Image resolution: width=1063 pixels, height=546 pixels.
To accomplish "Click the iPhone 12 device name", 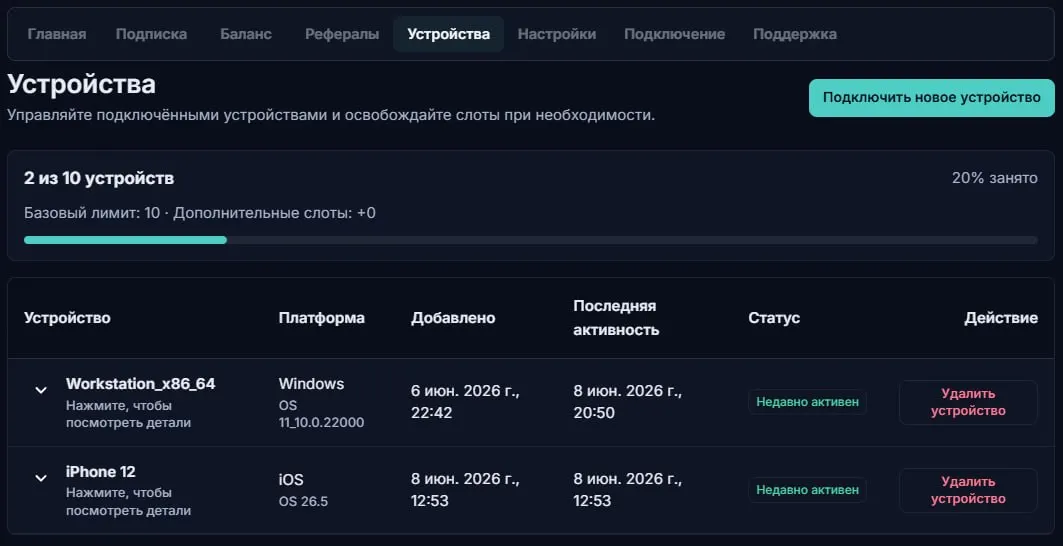I will (x=101, y=471).
